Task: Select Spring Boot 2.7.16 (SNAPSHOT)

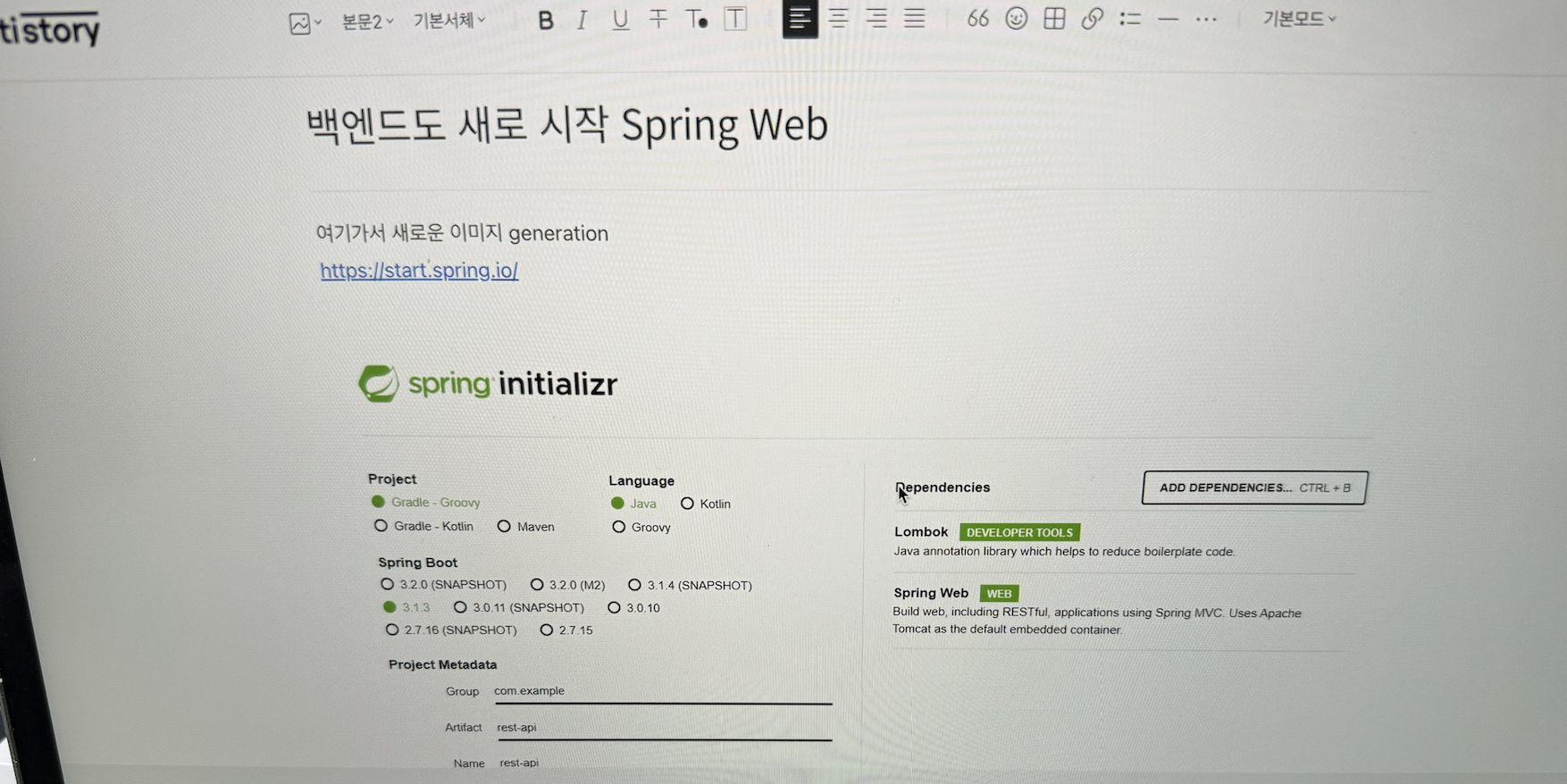Action: point(451,630)
